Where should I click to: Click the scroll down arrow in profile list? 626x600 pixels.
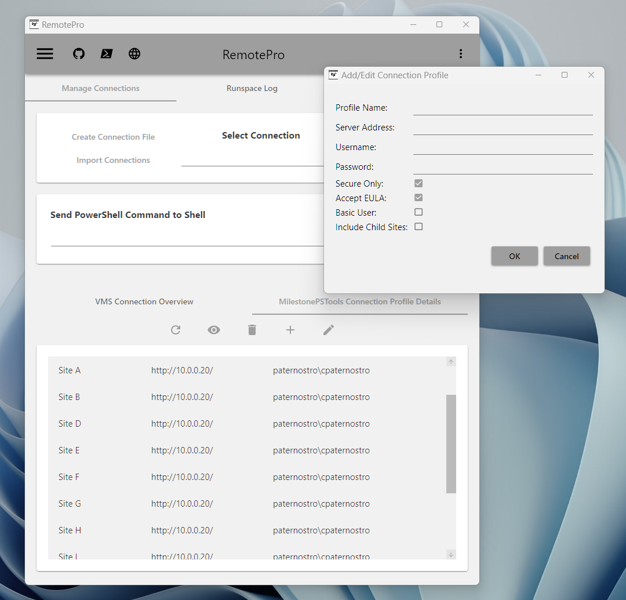click(x=451, y=554)
